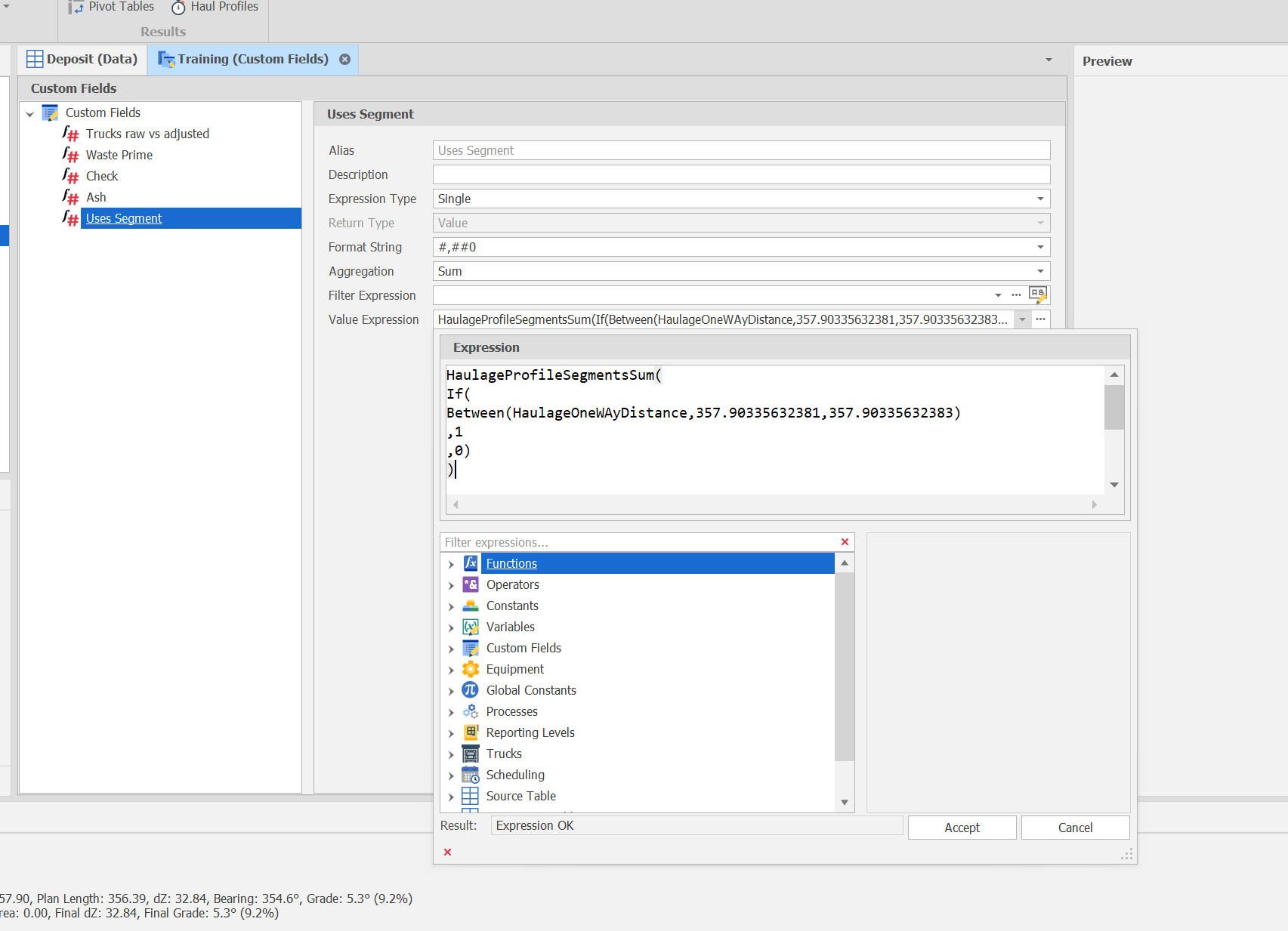Viewport: 1288px width, 931px height.
Task: Open the Expression Type dropdown
Action: pos(1040,199)
